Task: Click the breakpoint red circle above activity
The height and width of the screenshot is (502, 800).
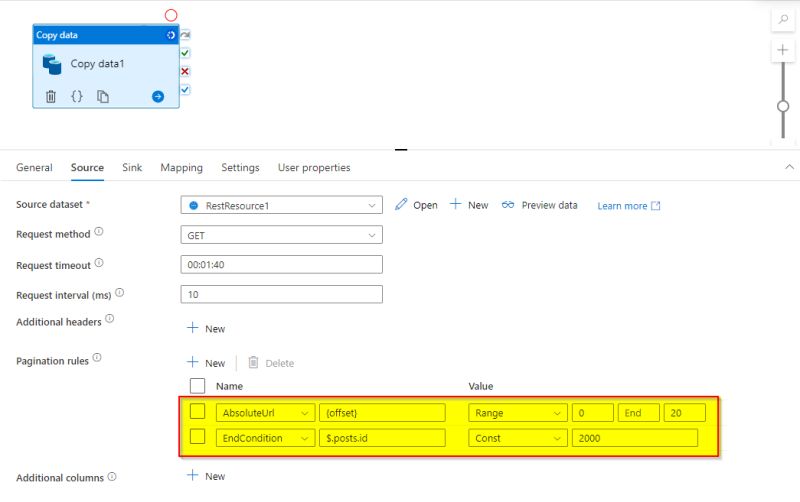Action: [x=171, y=15]
